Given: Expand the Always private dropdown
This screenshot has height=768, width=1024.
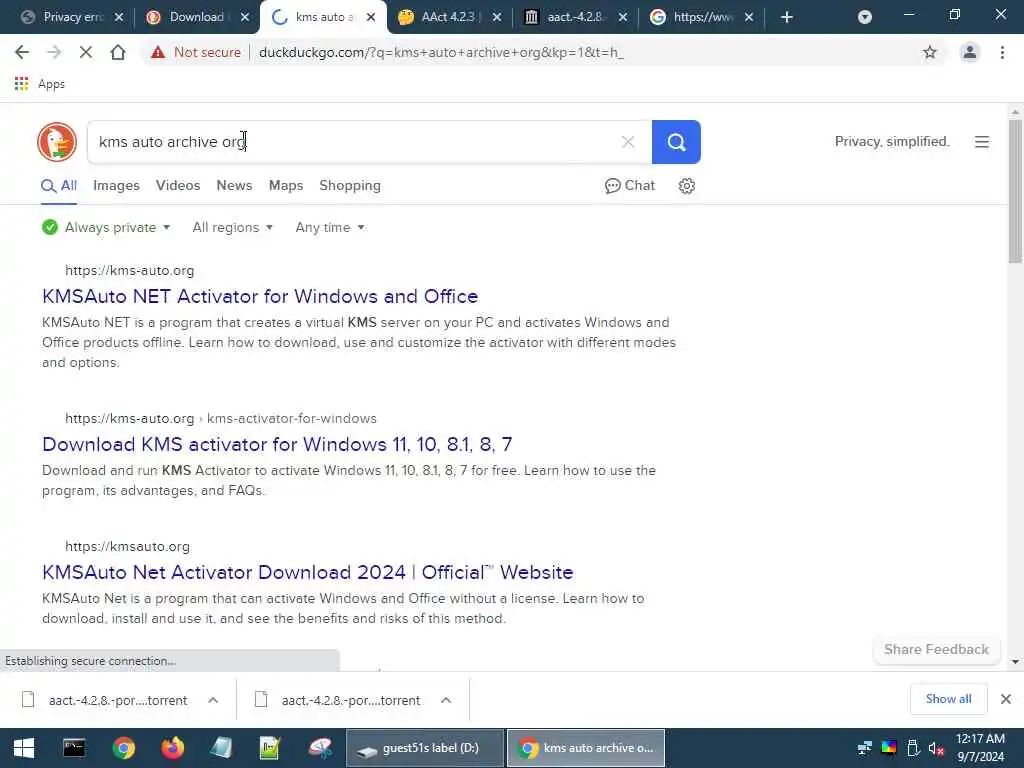Looking at the screenshot, I should coord(106,227).
